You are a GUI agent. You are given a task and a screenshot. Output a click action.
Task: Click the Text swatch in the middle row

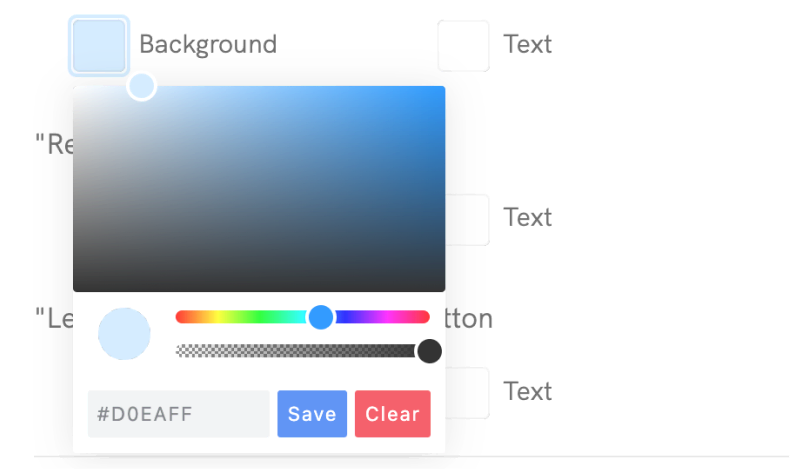point(467,219)
